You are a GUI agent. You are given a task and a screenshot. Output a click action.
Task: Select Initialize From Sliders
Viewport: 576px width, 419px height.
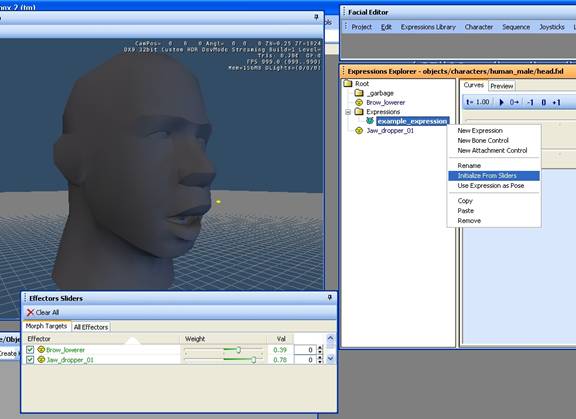point(494,176)
